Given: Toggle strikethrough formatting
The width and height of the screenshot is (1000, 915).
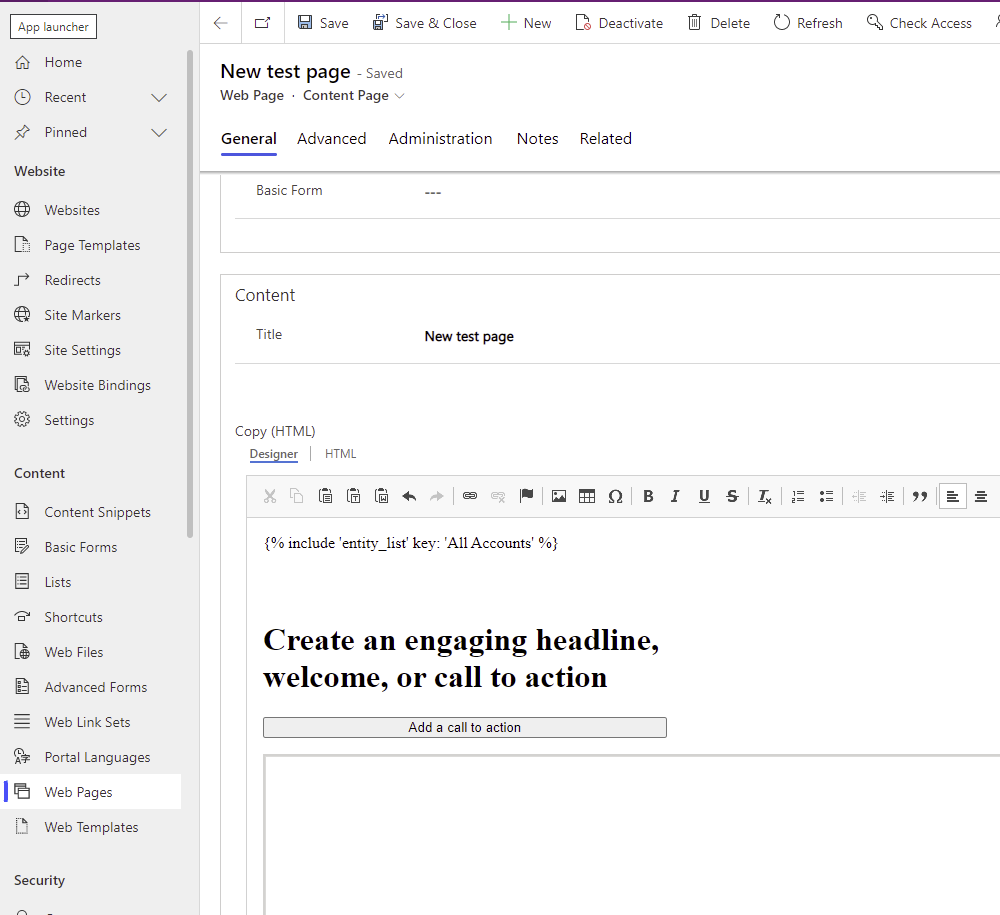Looking at the screenshot, I should click(x=732, y=496).
